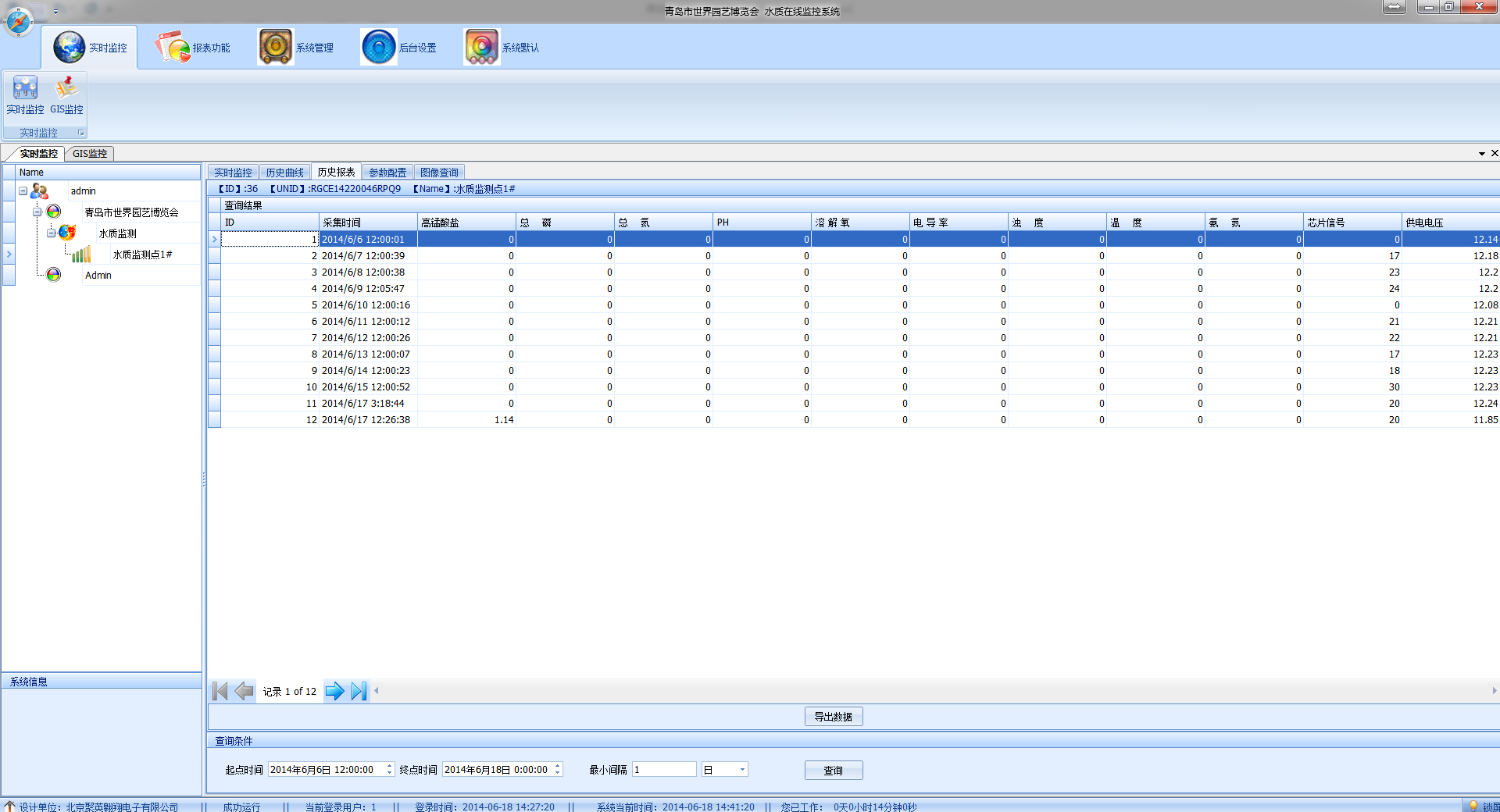Collapse the 青岛市世界园艺博览会 tree node

(37, 212)
